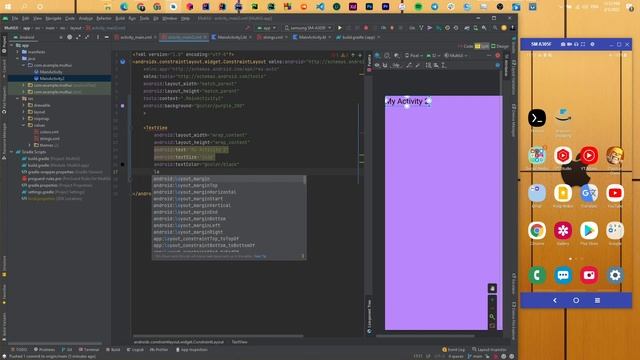
Task: Click the zoom magnifier icon on the design preview
Action: click(x=492, y=316)
